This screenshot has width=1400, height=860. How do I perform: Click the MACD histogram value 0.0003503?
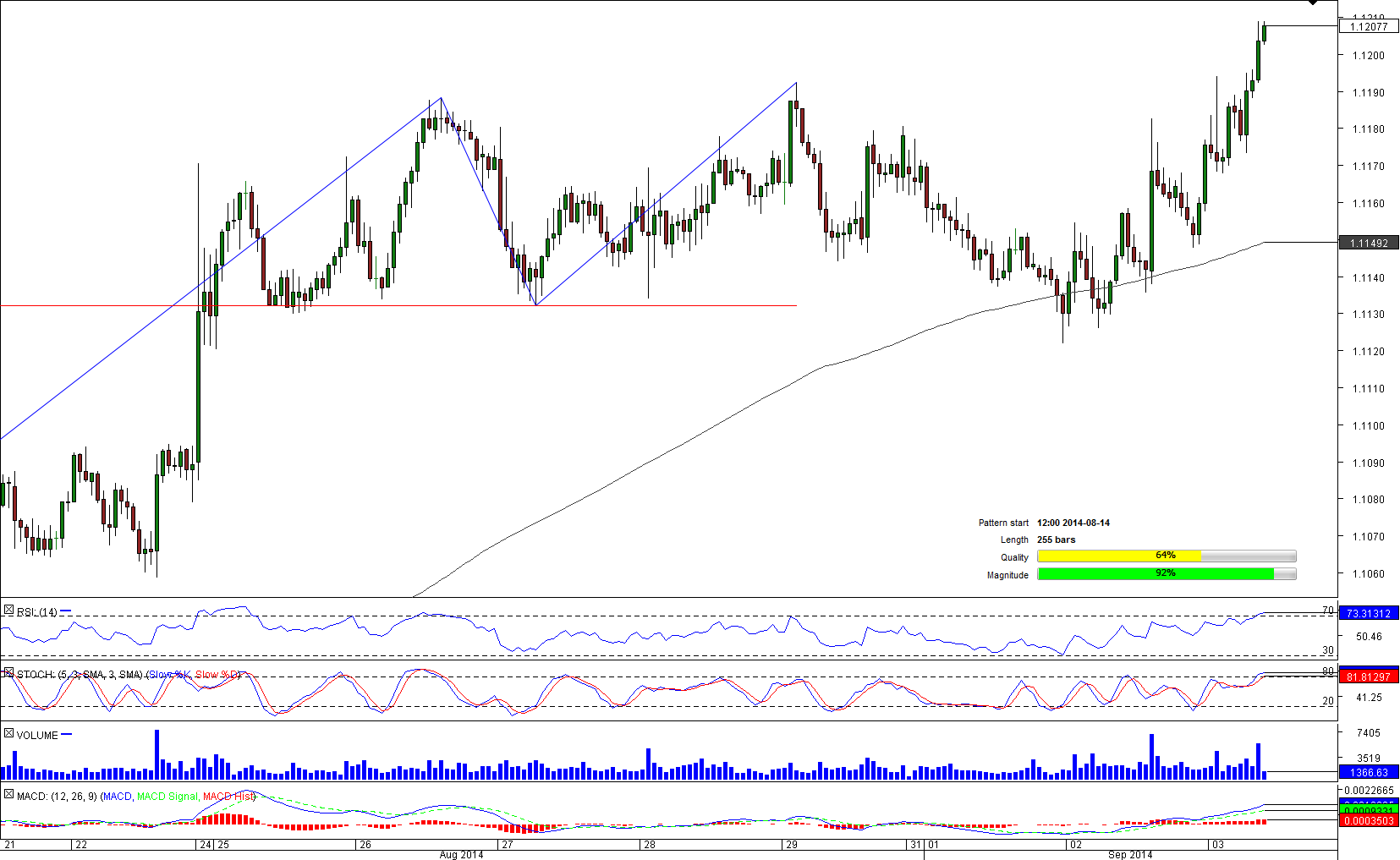point(1369,820)
